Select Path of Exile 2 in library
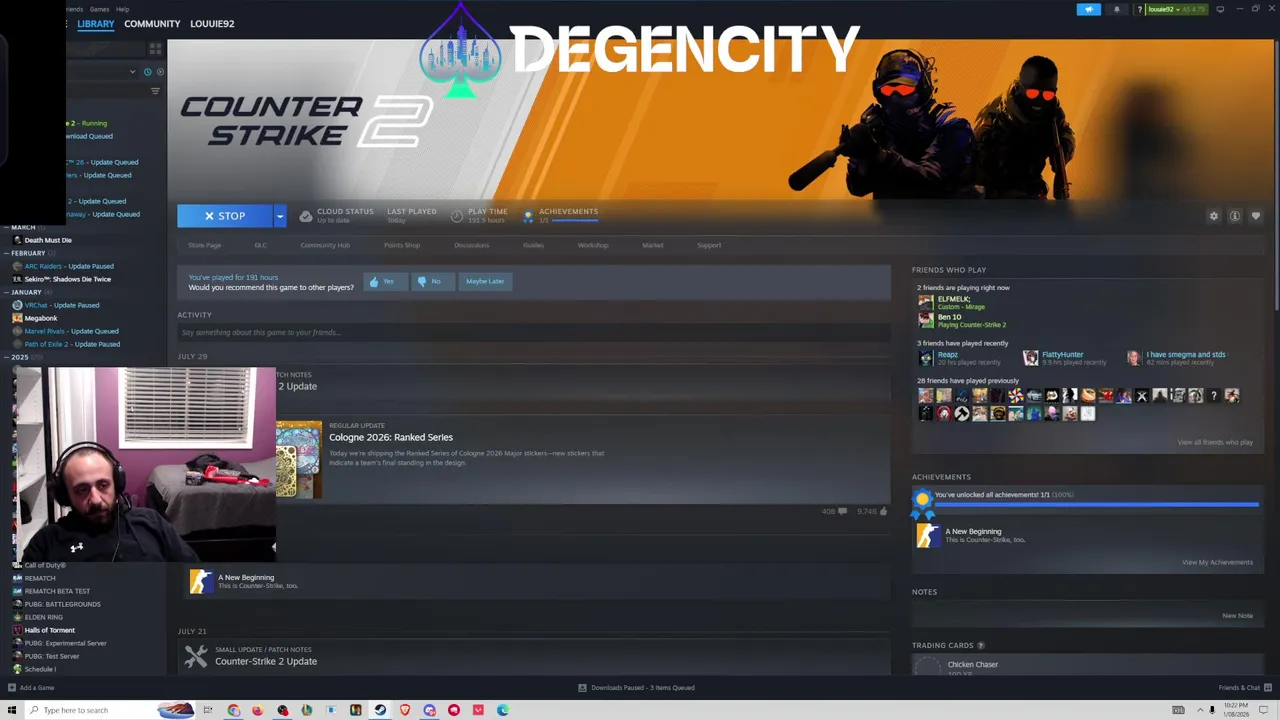 (72, 344)
